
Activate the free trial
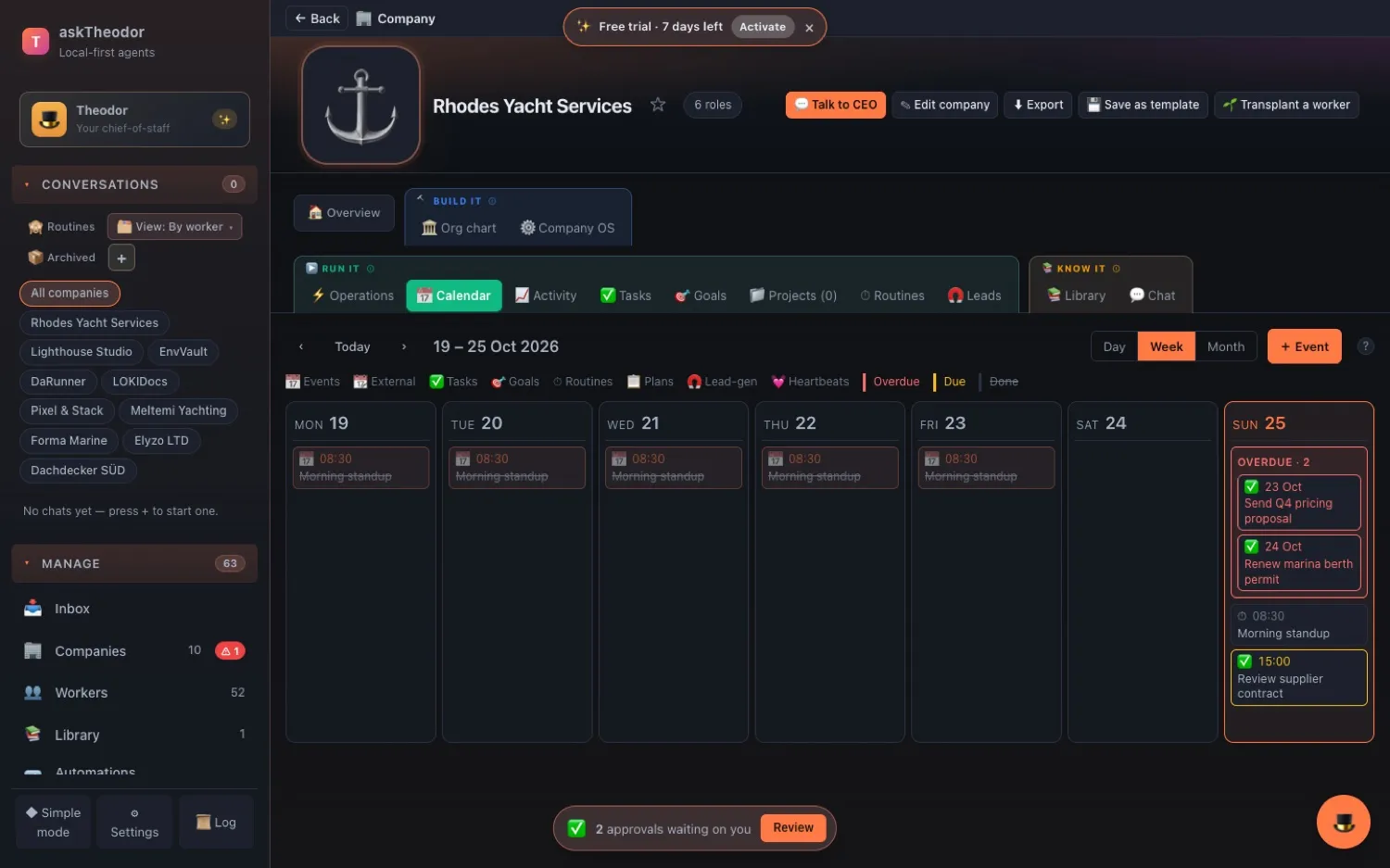coord(763,27)
